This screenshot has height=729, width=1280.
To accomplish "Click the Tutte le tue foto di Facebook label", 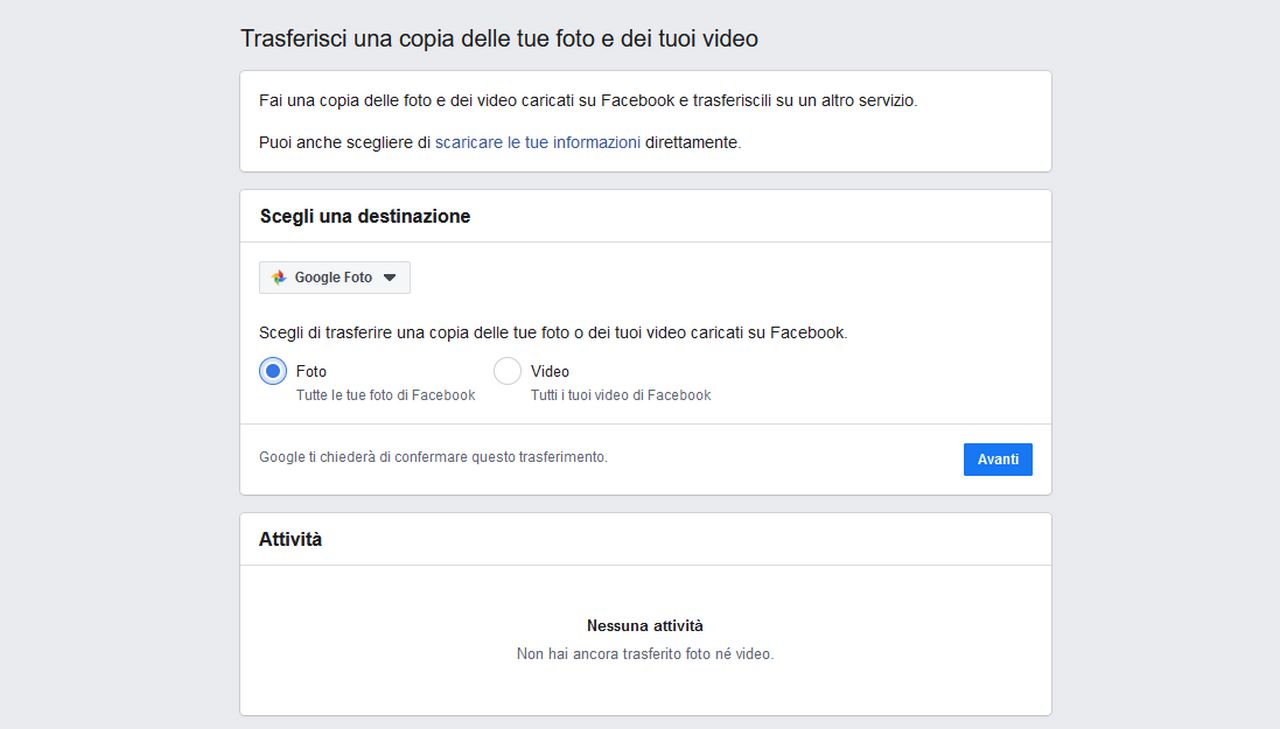I will tap(385, 394).
